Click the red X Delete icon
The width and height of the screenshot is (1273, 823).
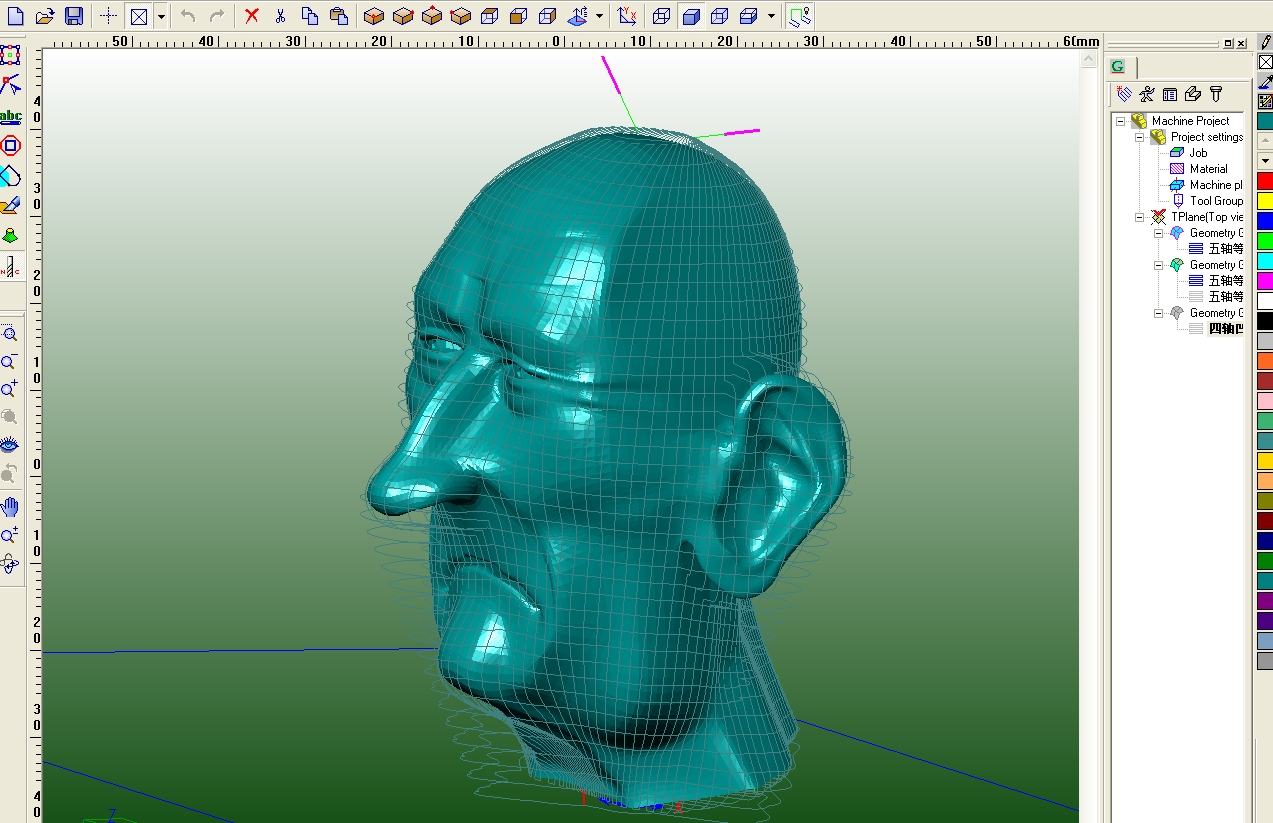(x=252, y=16)
